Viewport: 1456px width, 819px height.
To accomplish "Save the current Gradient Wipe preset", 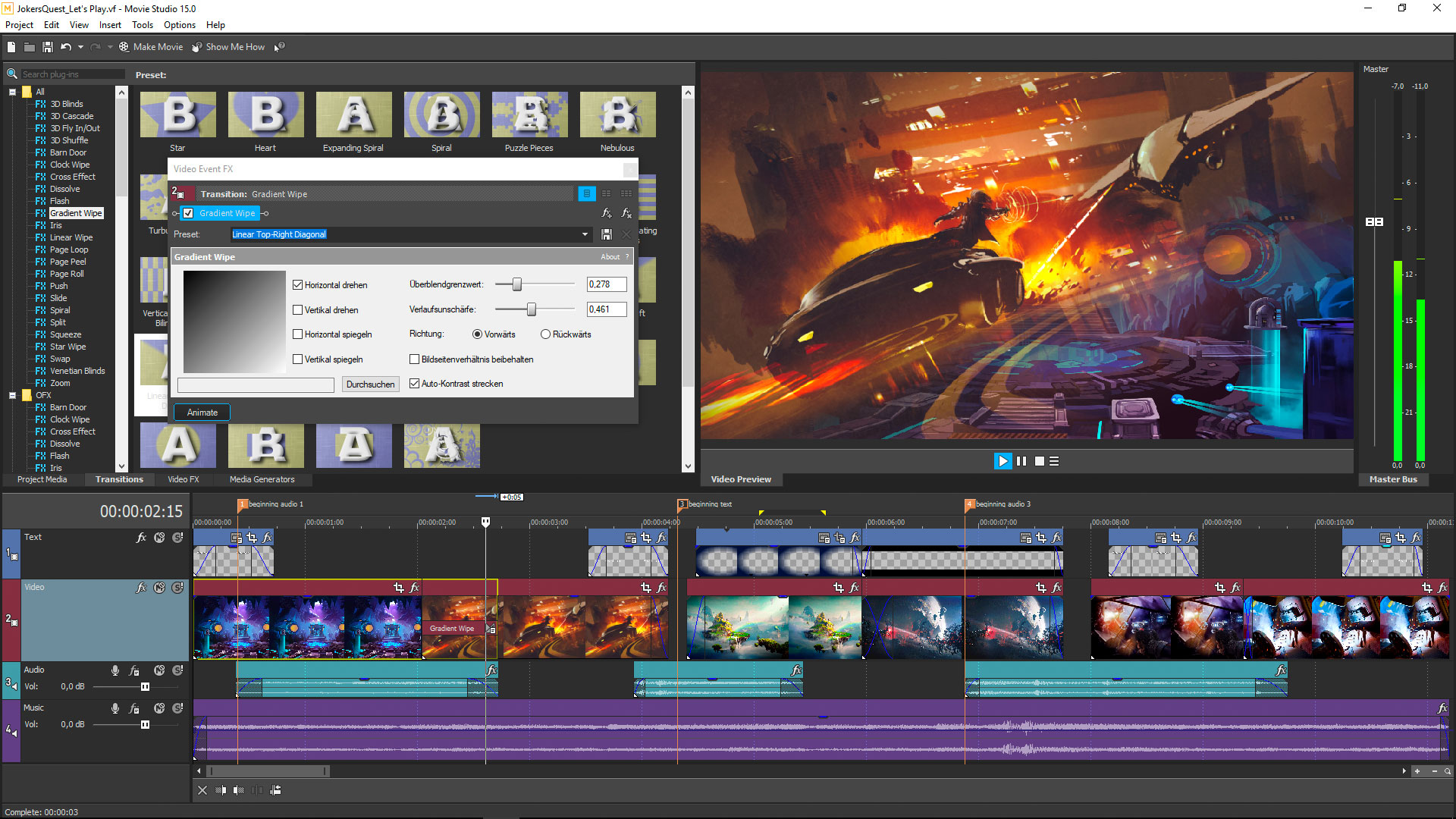I will click(x=607, y=234).
